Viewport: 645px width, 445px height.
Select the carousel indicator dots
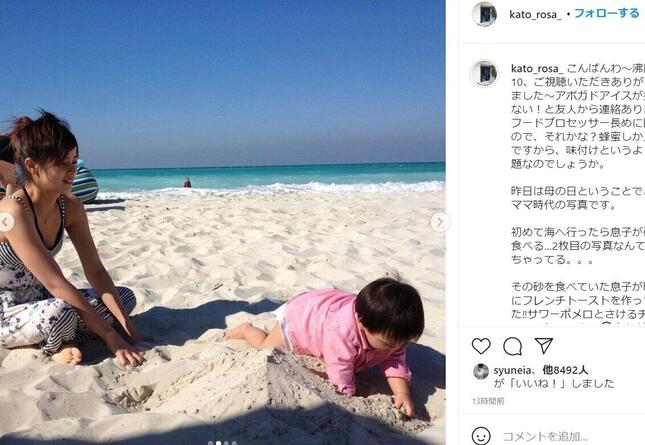(x=223, y=443)
